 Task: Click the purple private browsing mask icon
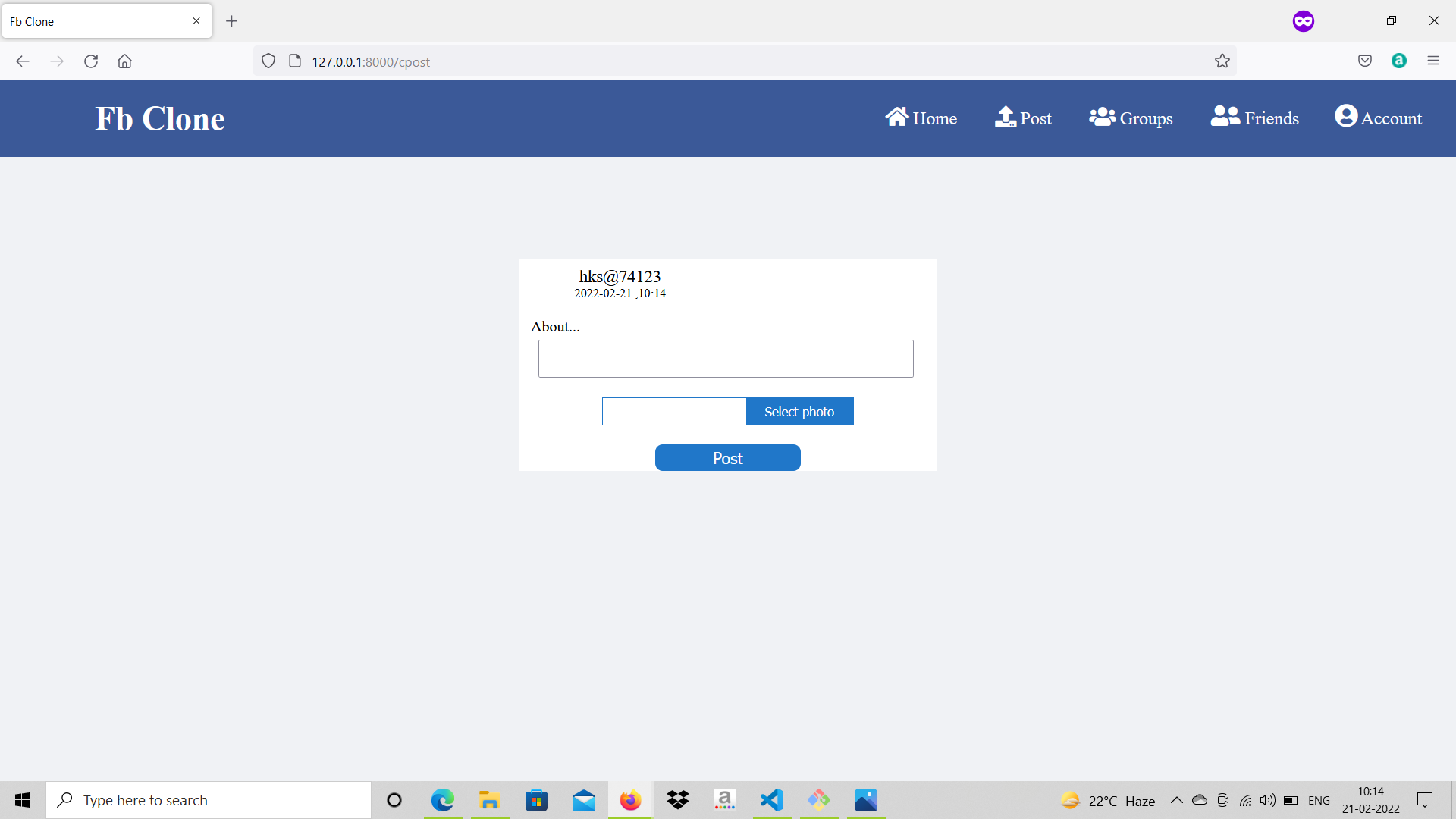tap(1304, 21)
